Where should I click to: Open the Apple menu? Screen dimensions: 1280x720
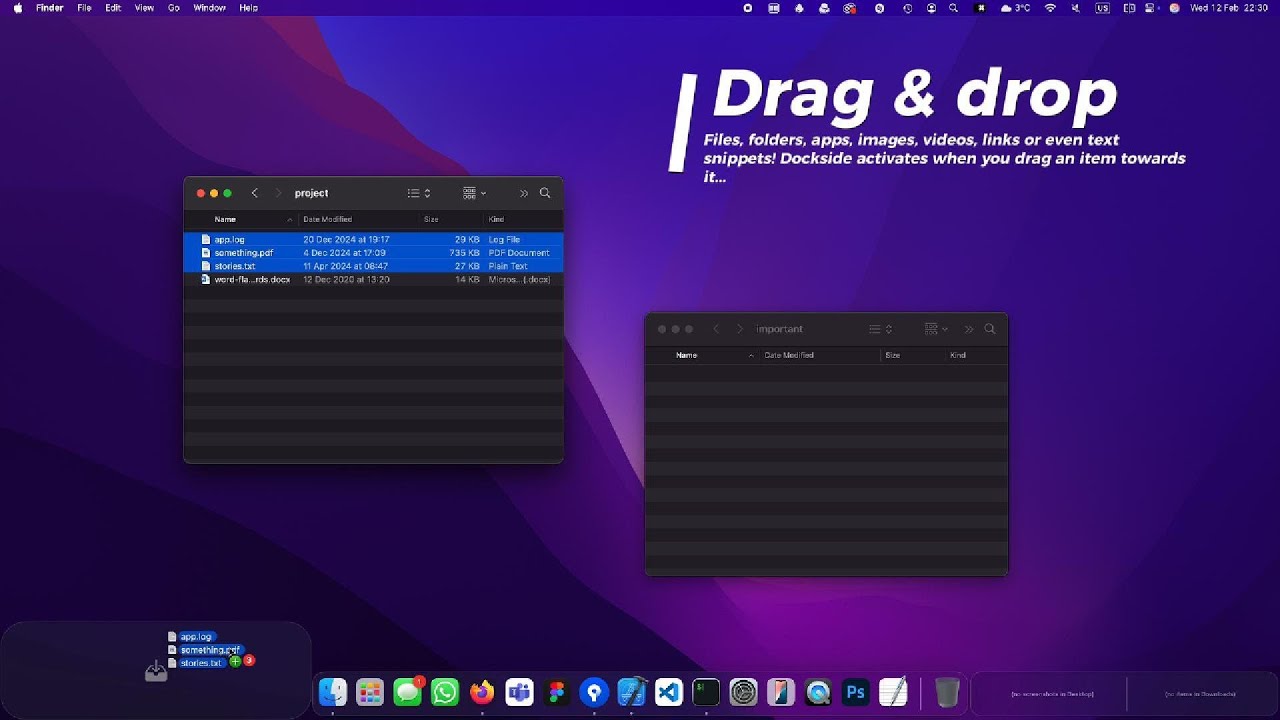click(x=18, y=8)
